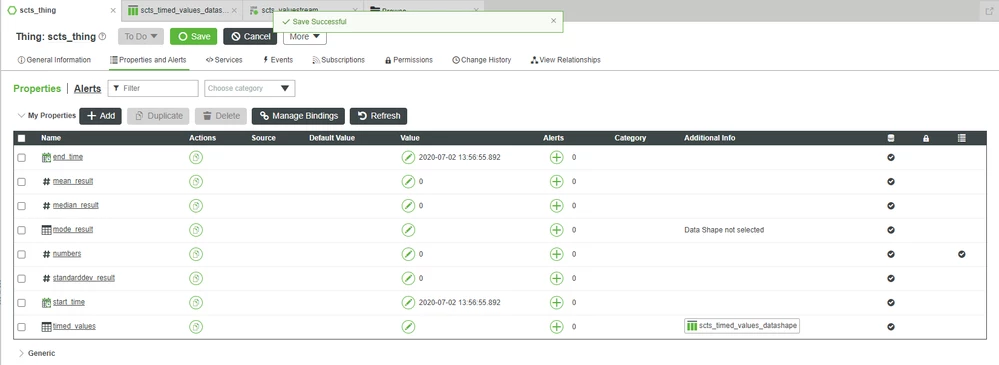Viewport: 999px width, 365px height.
Task: Add alert plus icon for mean_result
Action: (556, 182)
